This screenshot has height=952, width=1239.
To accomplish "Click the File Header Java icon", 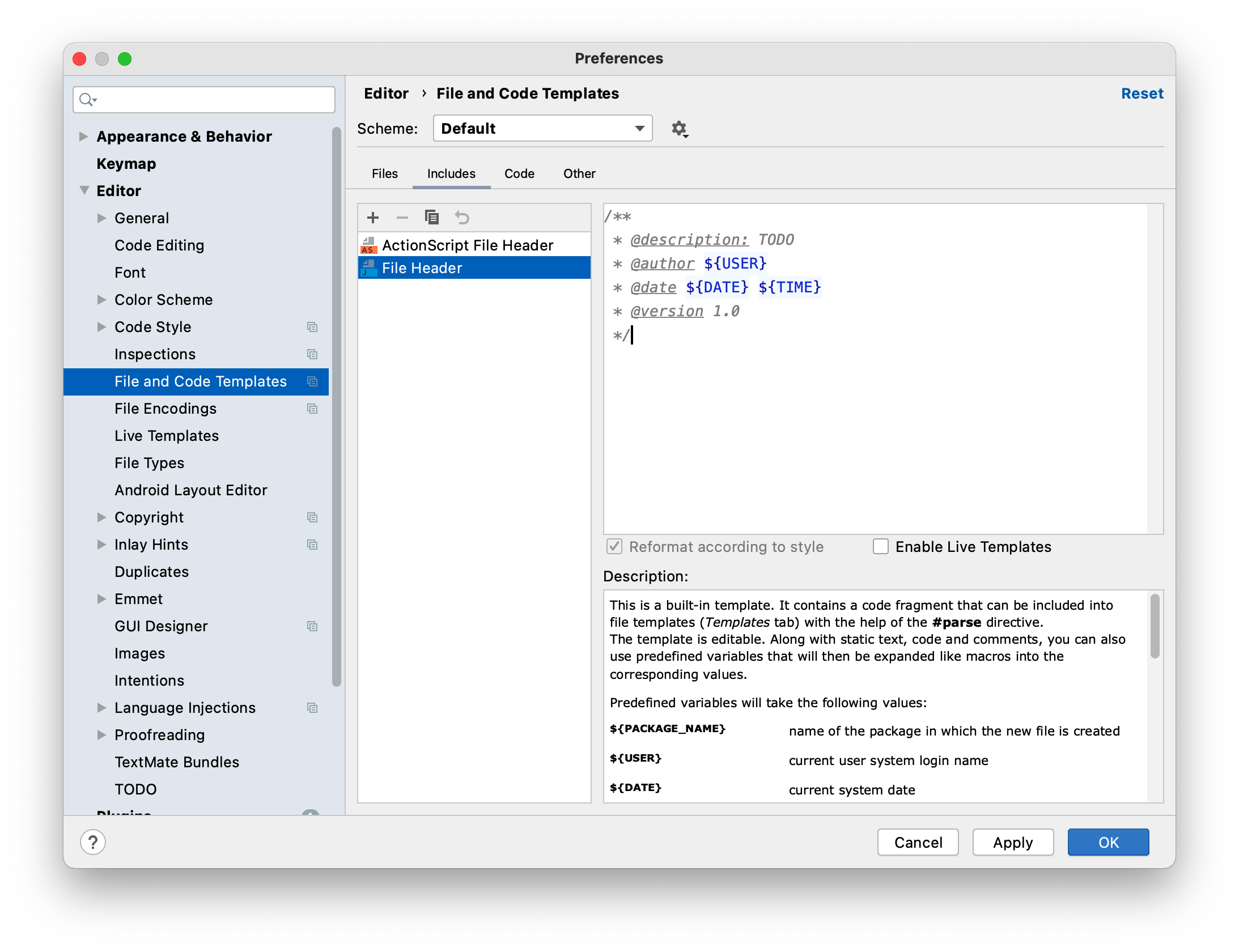I will [368, 268].
